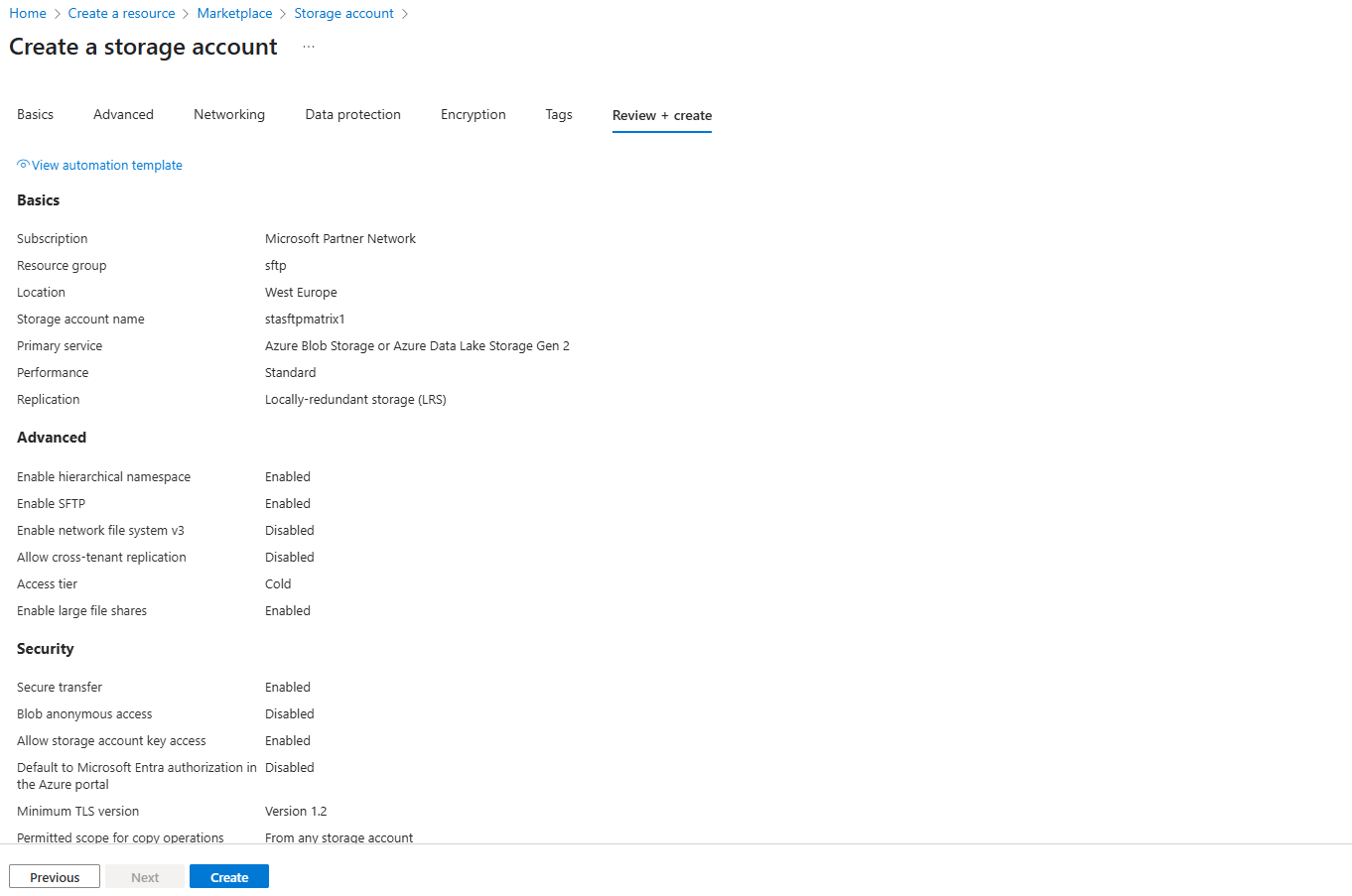
Task: Click Enable network file system v3 label
Action: [100, 531]
